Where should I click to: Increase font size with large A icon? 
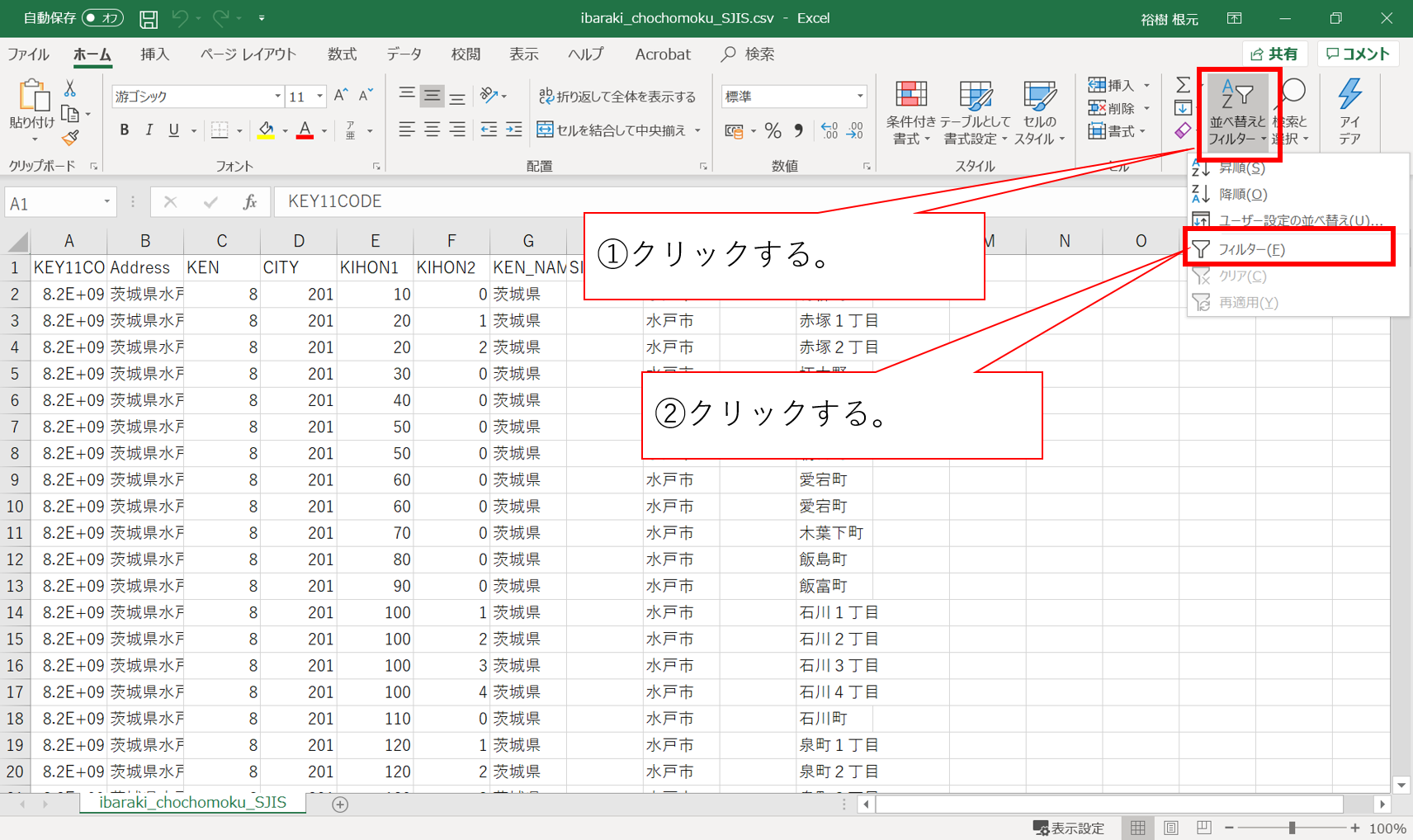[341, 96]
